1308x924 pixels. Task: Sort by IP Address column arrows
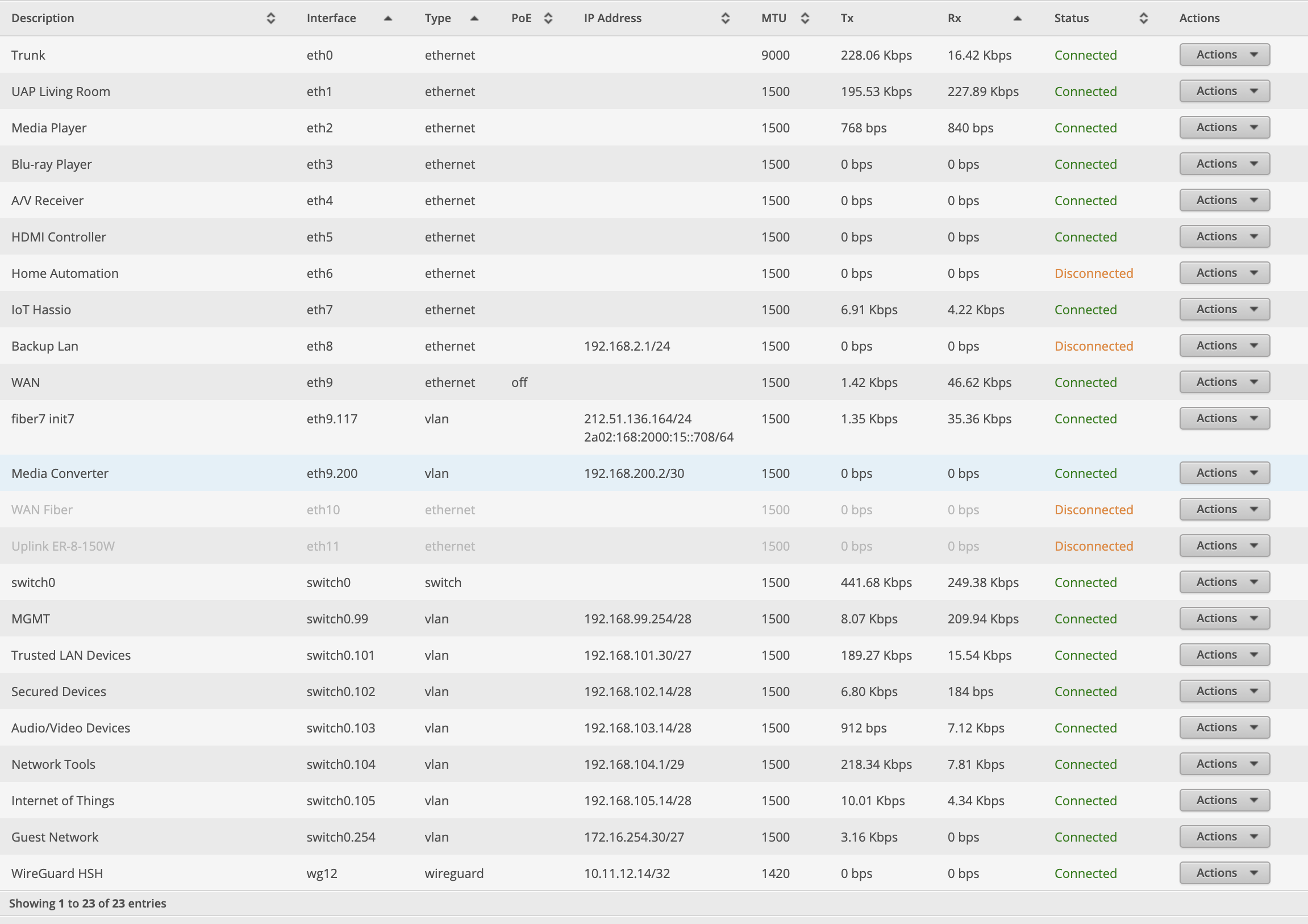(725, 18)
